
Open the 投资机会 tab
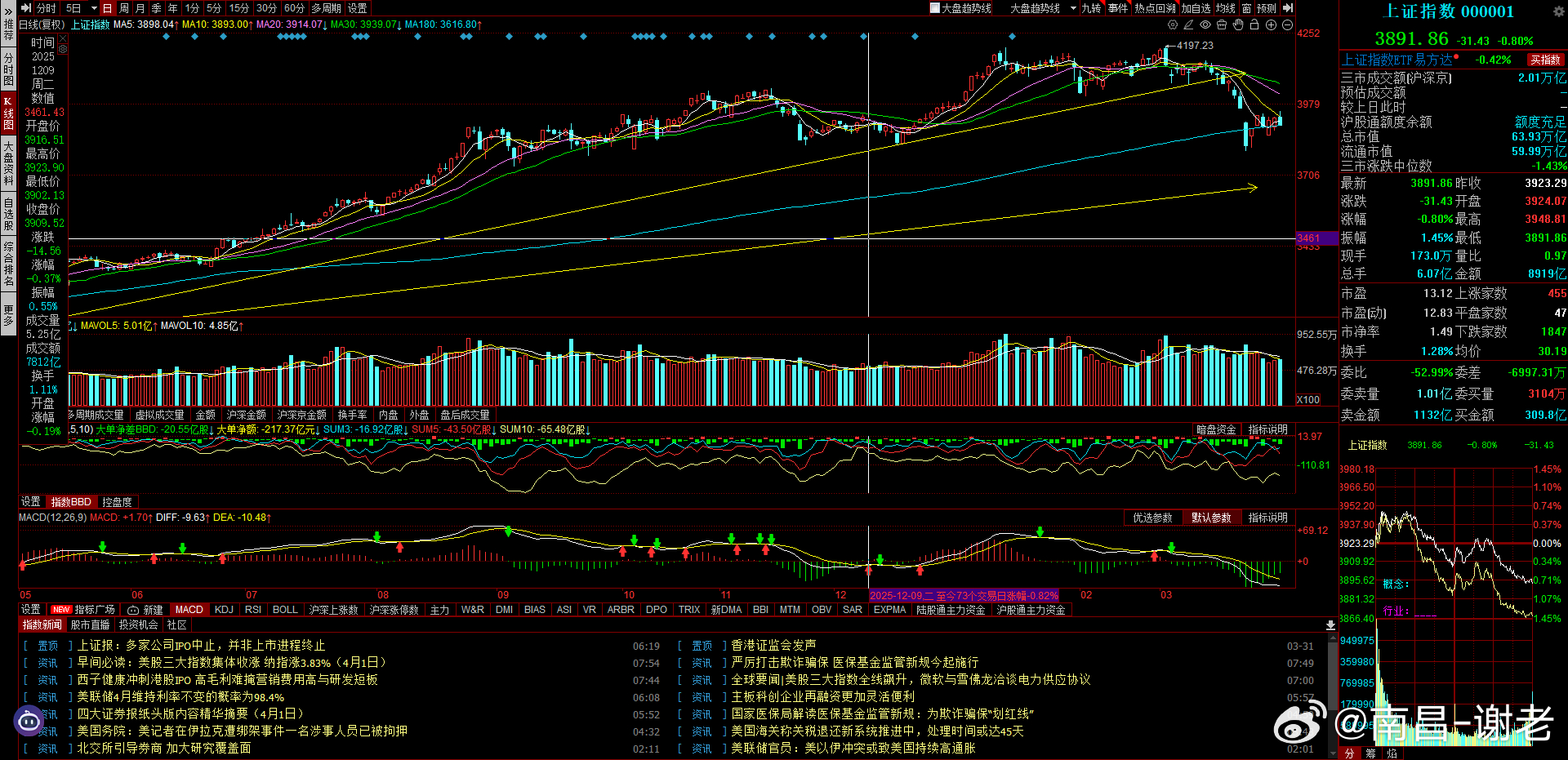(138, 625)
